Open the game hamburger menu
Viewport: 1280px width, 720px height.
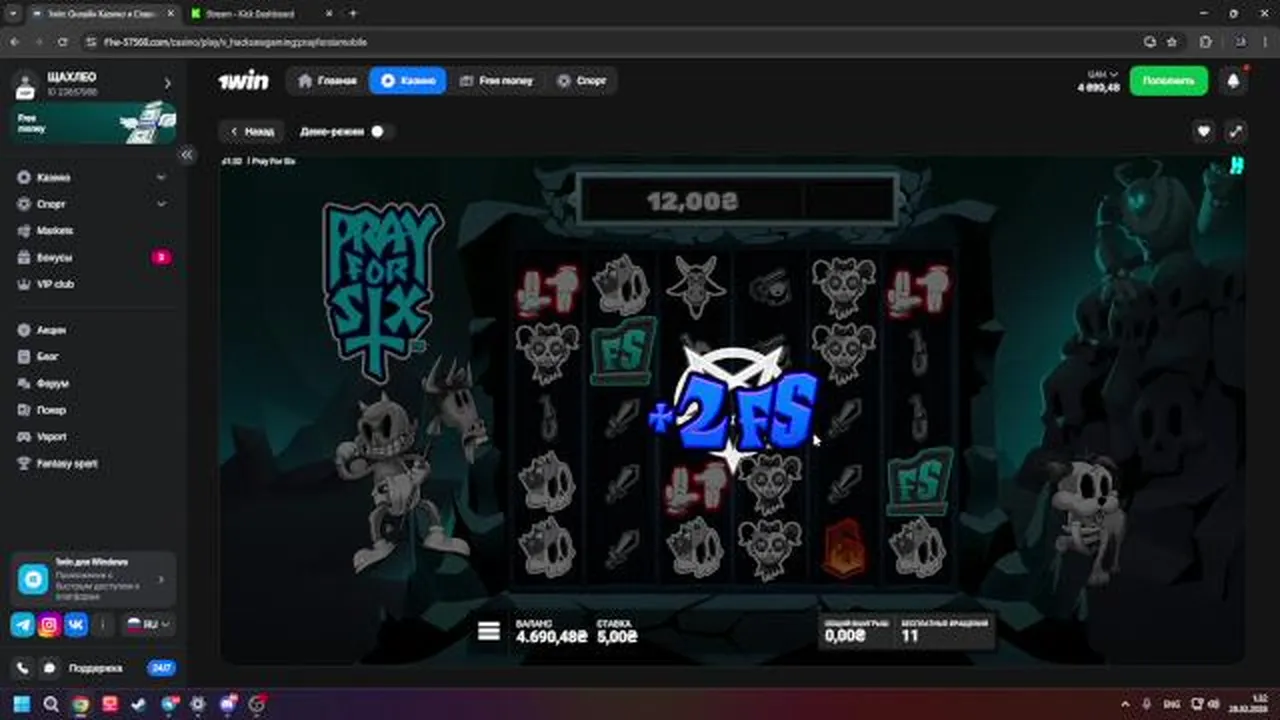click(x=489, y=631)
